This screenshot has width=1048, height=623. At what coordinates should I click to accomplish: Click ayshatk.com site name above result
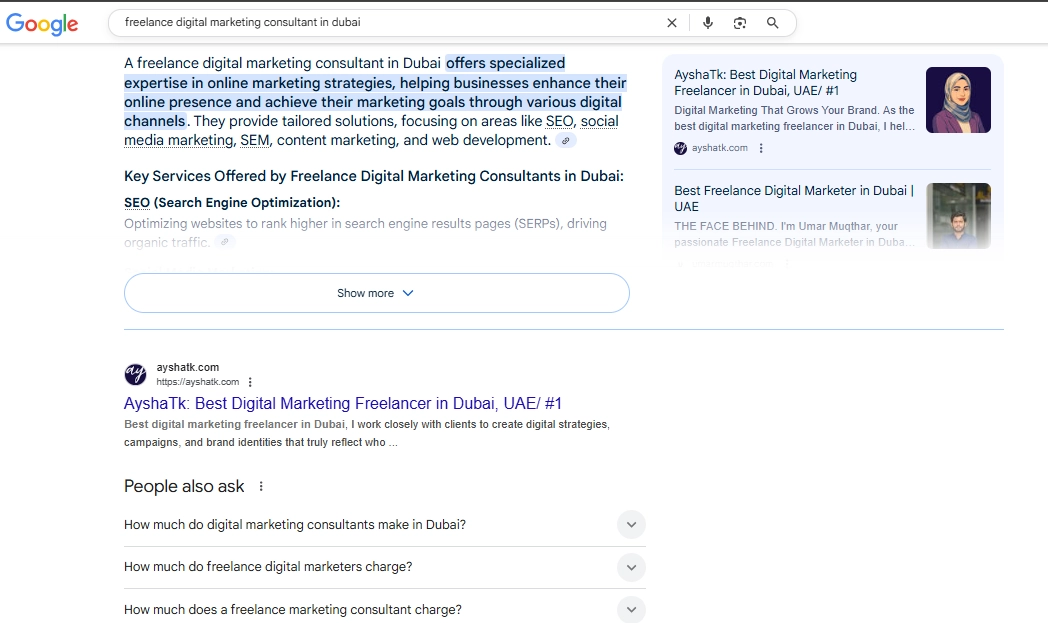tap(188, 368)
